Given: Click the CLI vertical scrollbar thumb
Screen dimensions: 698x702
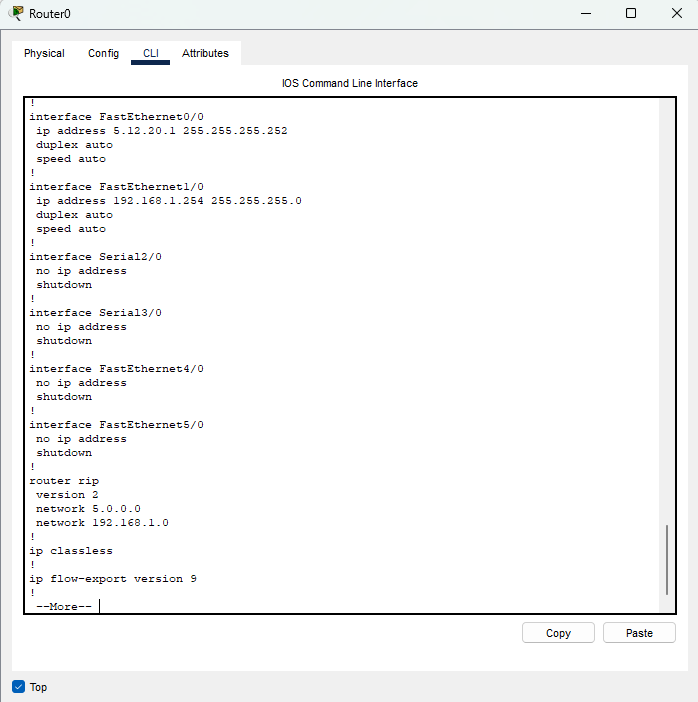Looking at the screenshot, I should click(x=667, y=560).
